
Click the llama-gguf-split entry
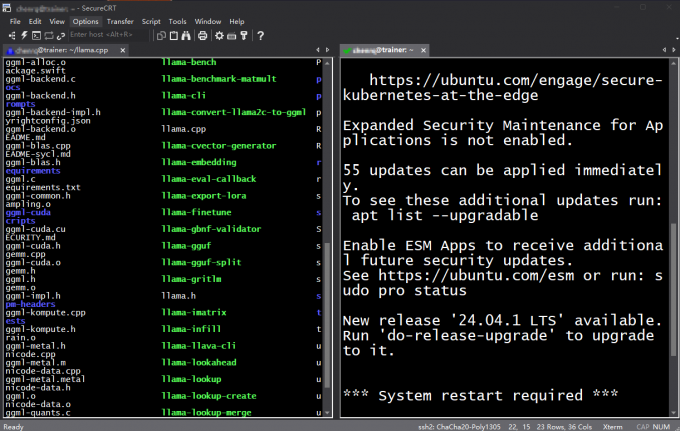pyautogui.click(x=201, y=262)
